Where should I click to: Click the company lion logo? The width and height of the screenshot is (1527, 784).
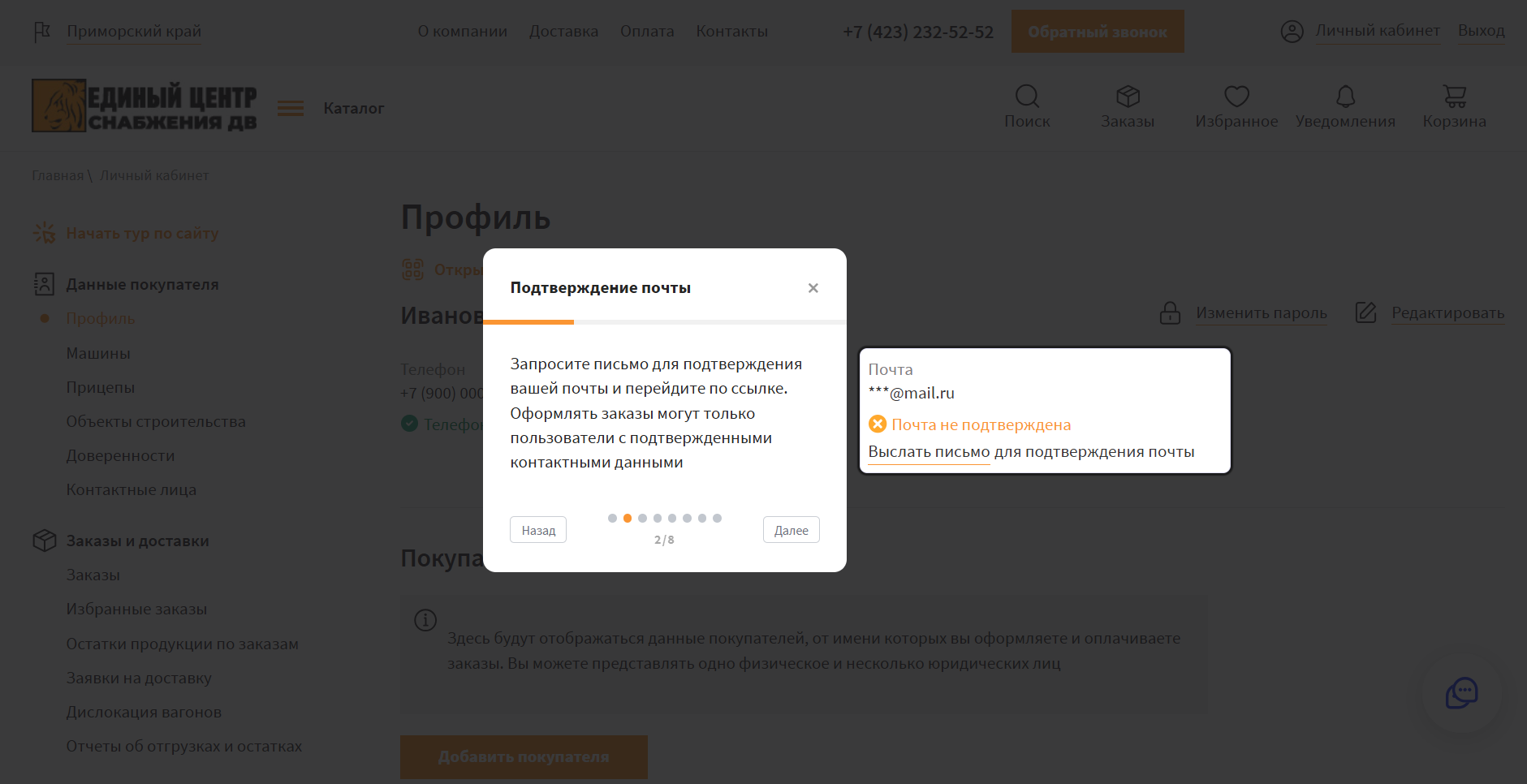pos(59,106)
